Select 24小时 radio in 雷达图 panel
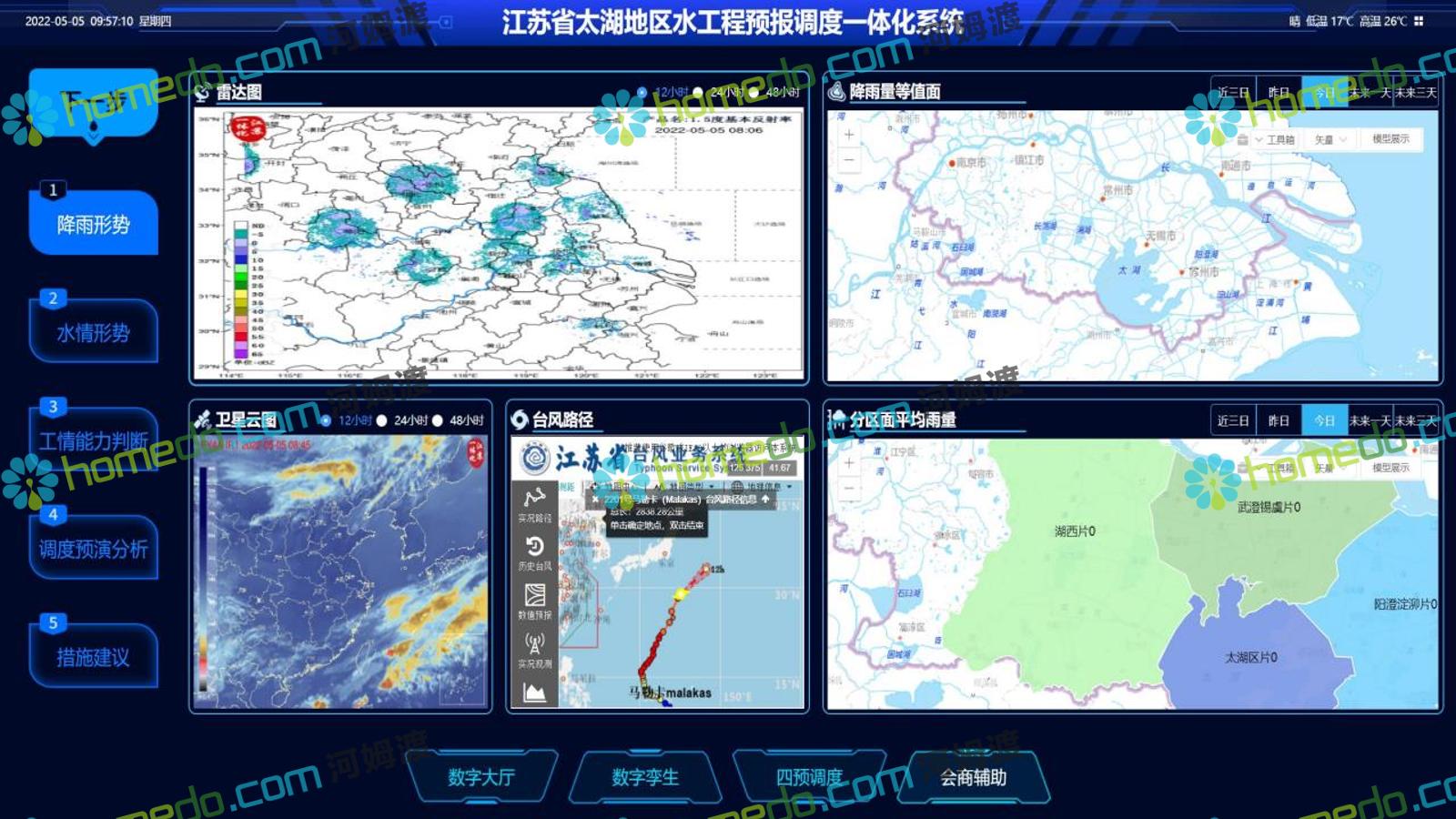 [698, 92]
